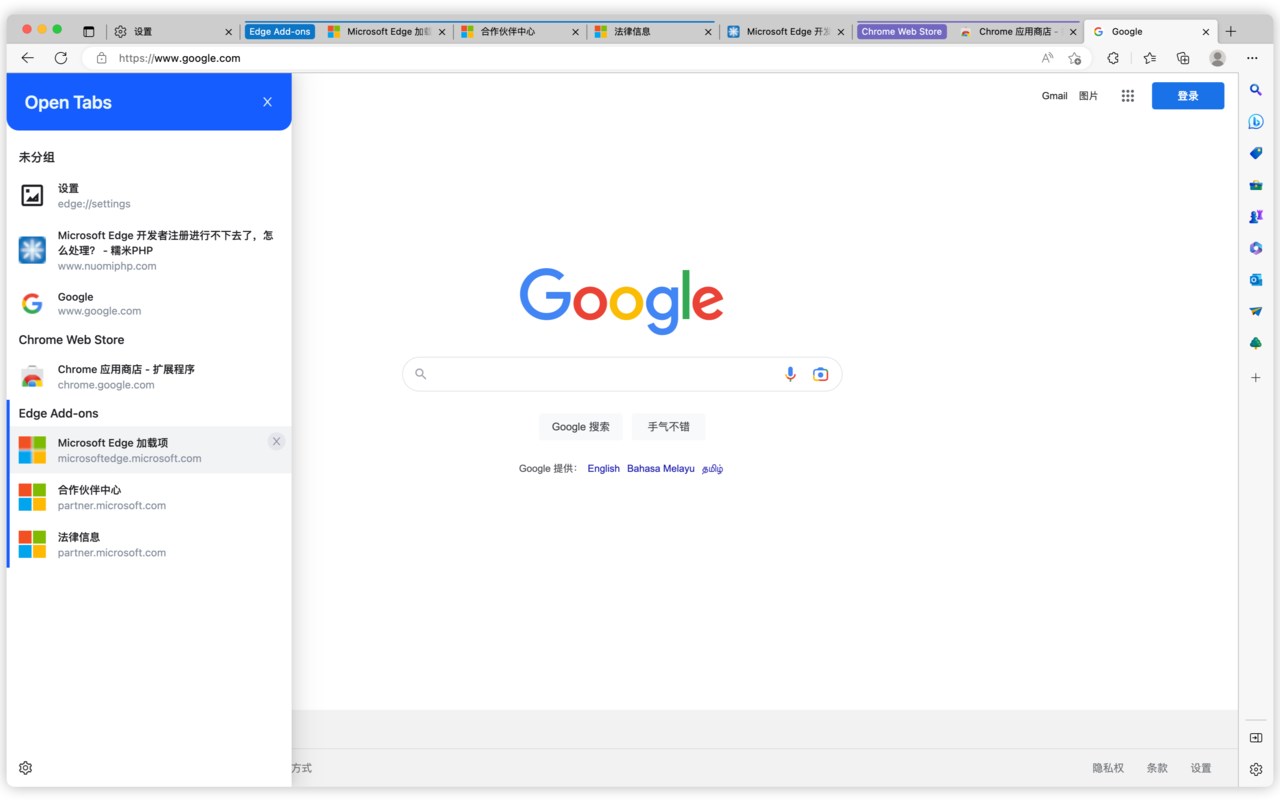This screenshot has width=1280, height=800.
Task: Open a new tab with plus button
Action: click(x=1231, y=31)
